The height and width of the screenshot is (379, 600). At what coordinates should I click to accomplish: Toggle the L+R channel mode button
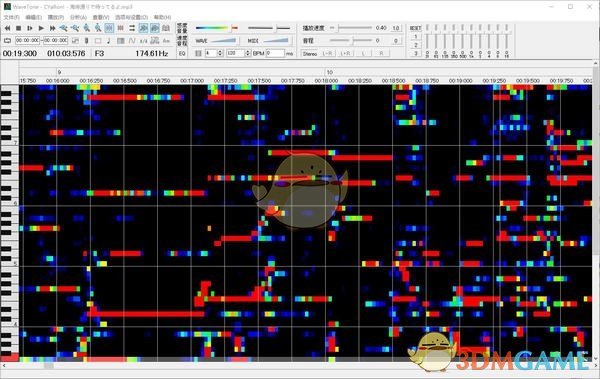point(346,54)
